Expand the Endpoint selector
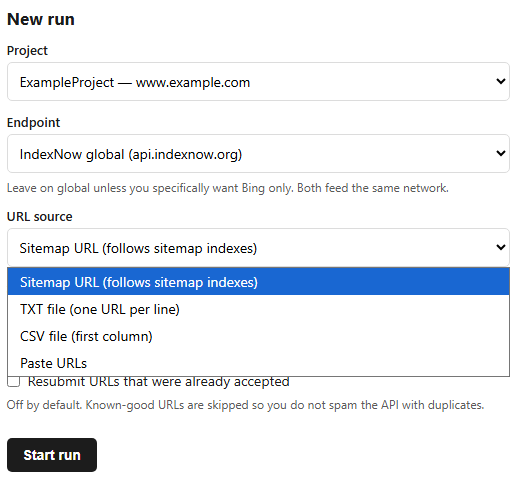Image resolution: width=519 pixels, height=479 pixels. (258, 153)
